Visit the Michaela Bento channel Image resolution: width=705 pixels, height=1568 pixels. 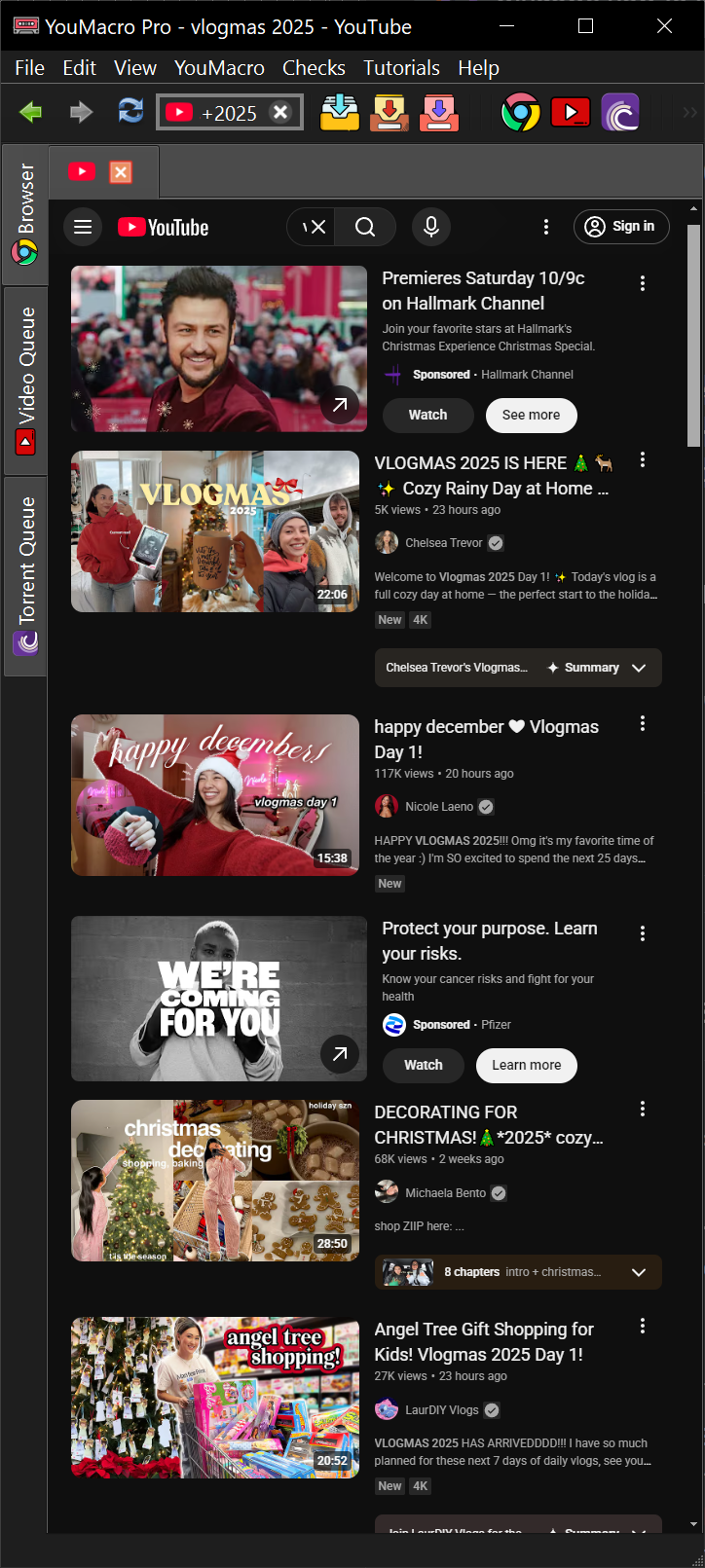coord(446,1193)
